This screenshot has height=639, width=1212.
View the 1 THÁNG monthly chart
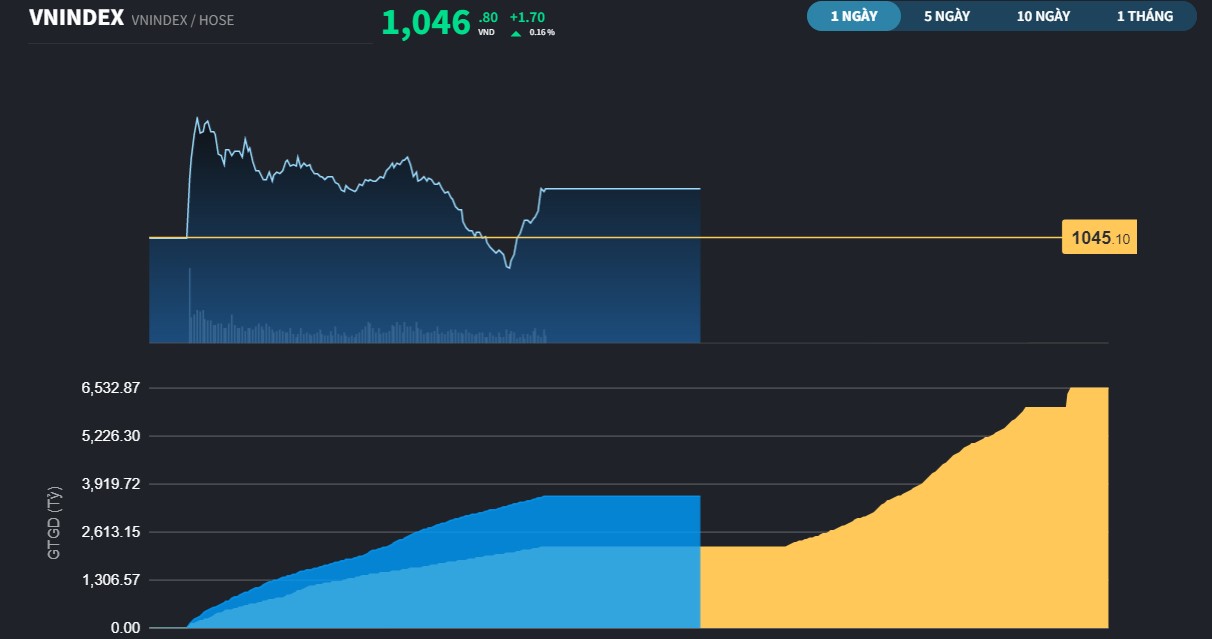1146,16
